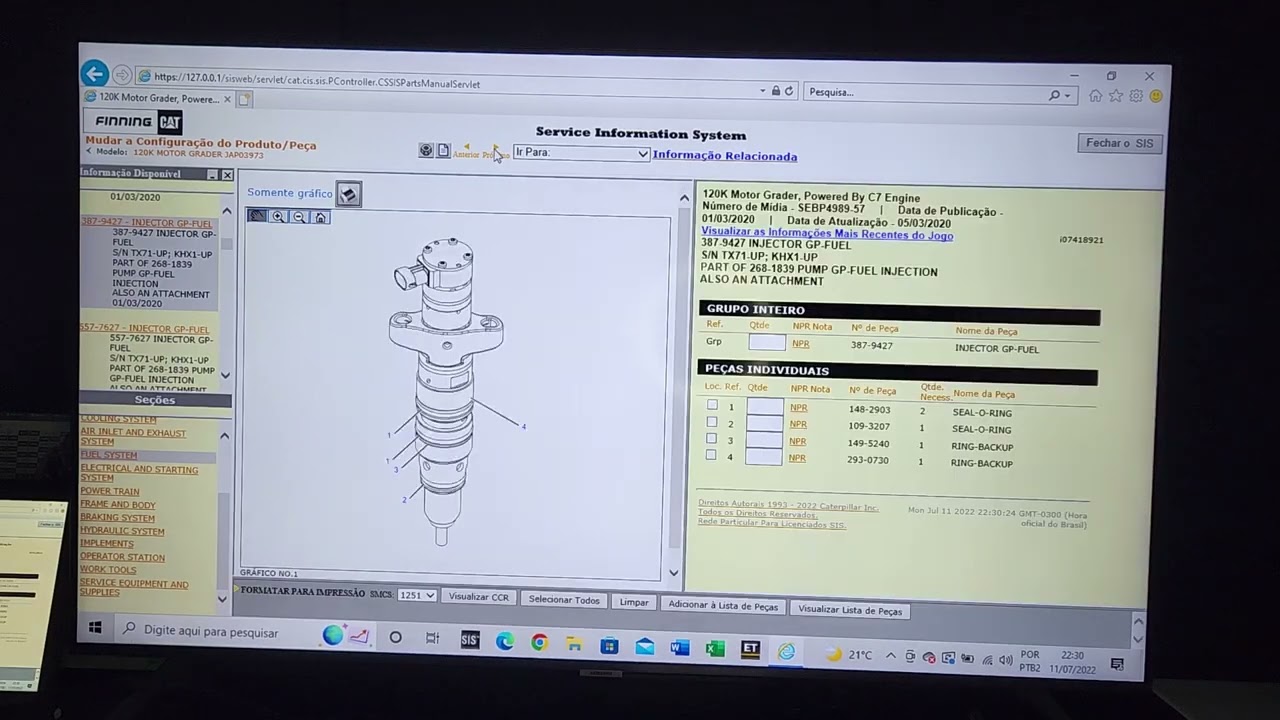
Task: Open Google Chrome from the taskbar
Action: [x=540, y=643]
